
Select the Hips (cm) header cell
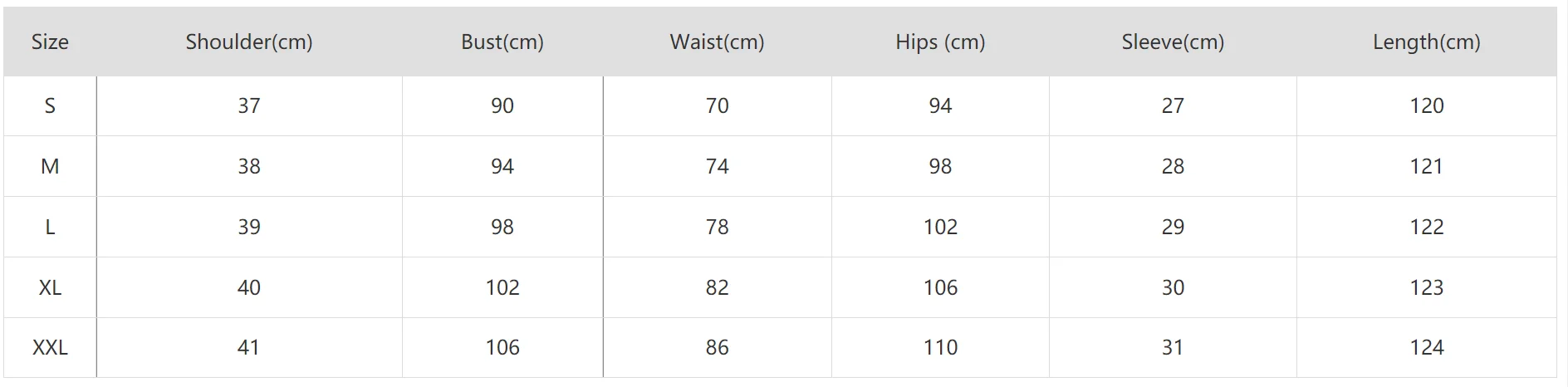(940, 42)
